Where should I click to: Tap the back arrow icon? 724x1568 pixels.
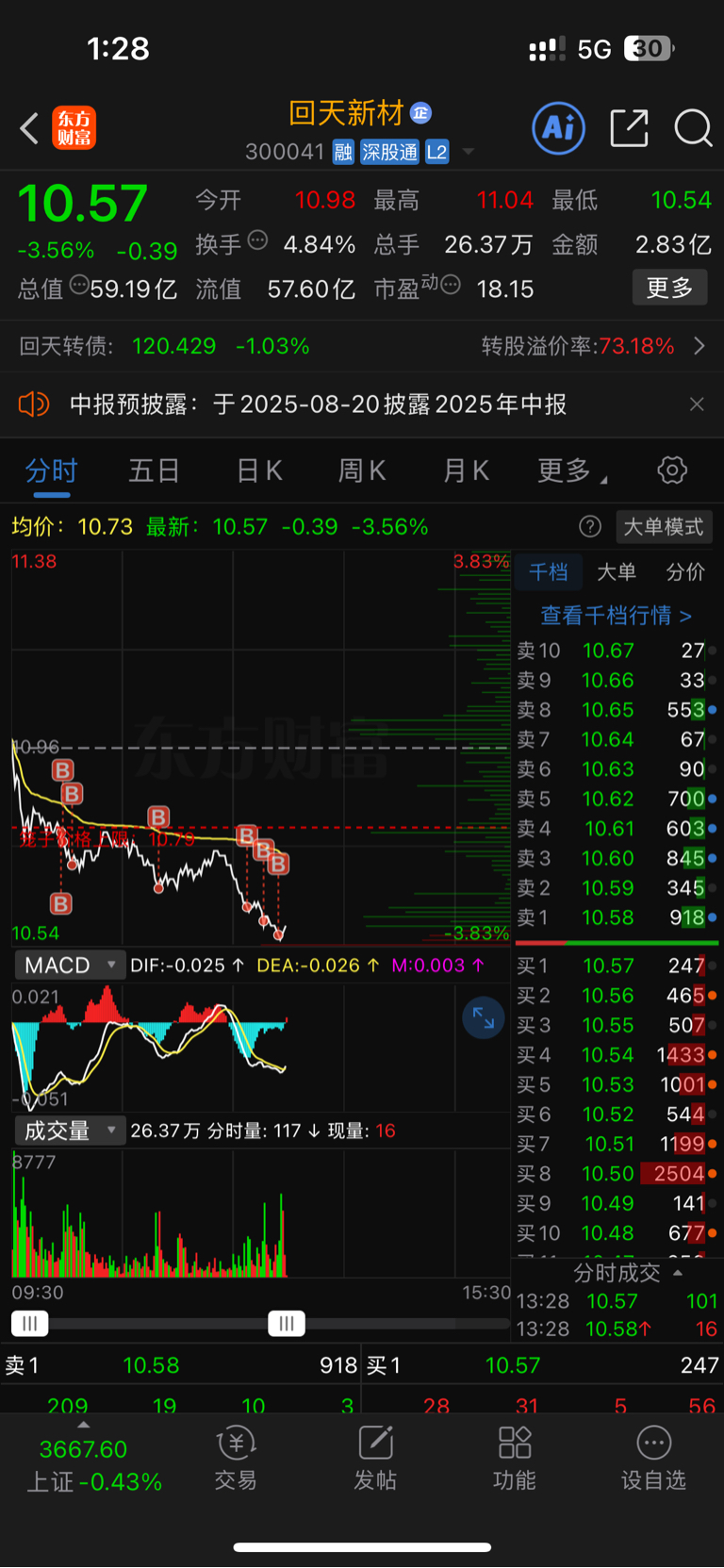29,128
